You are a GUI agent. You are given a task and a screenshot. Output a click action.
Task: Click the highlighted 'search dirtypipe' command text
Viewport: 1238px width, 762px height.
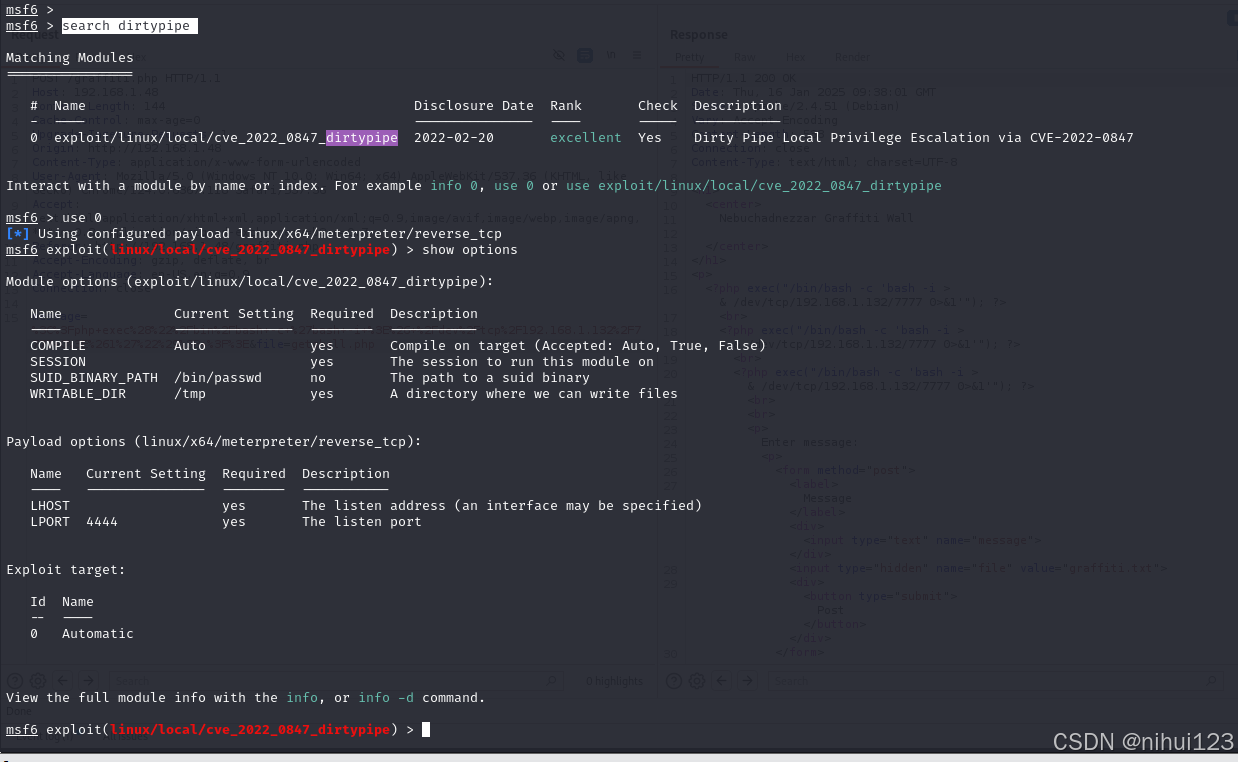(126, 25)
